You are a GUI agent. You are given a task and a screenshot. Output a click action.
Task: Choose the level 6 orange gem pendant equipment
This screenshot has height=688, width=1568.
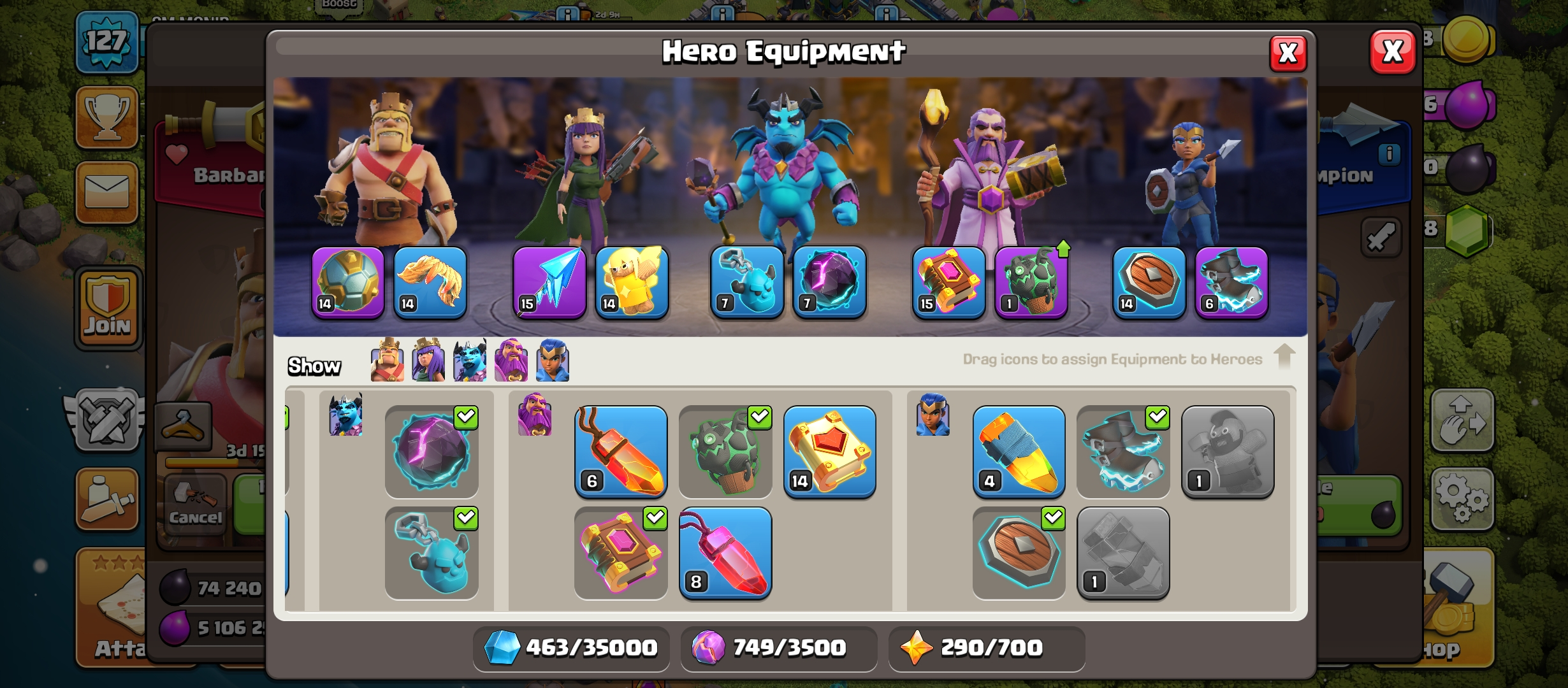click(621, 452)
